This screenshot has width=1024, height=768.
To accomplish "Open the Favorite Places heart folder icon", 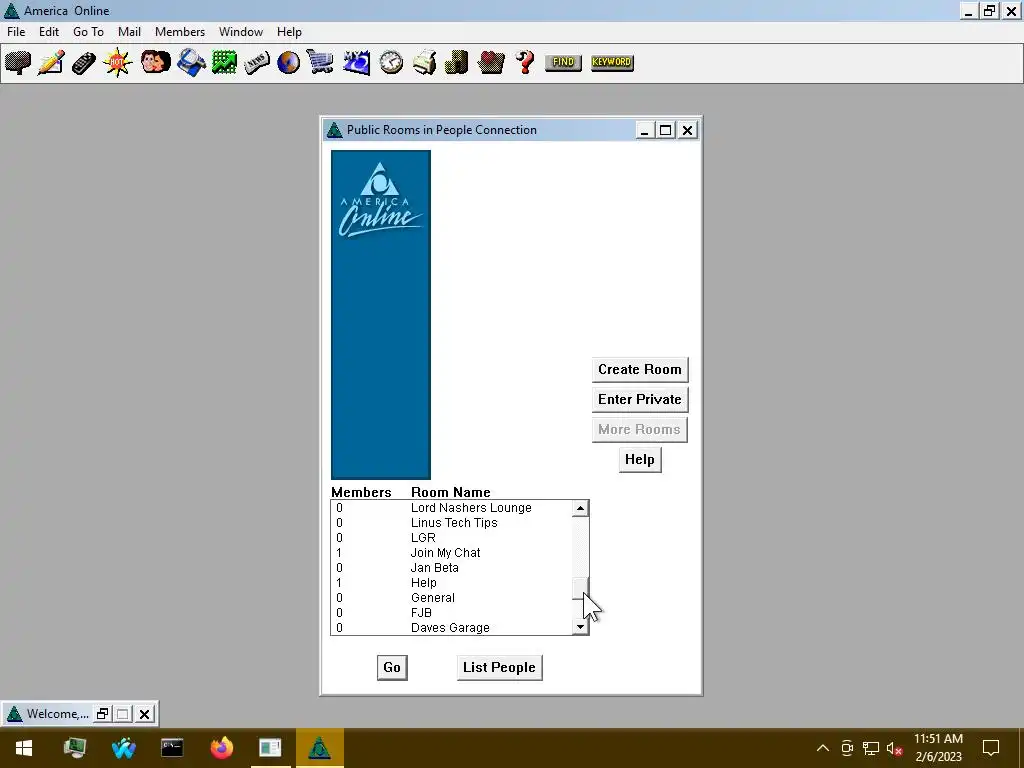I will [491, 63].
